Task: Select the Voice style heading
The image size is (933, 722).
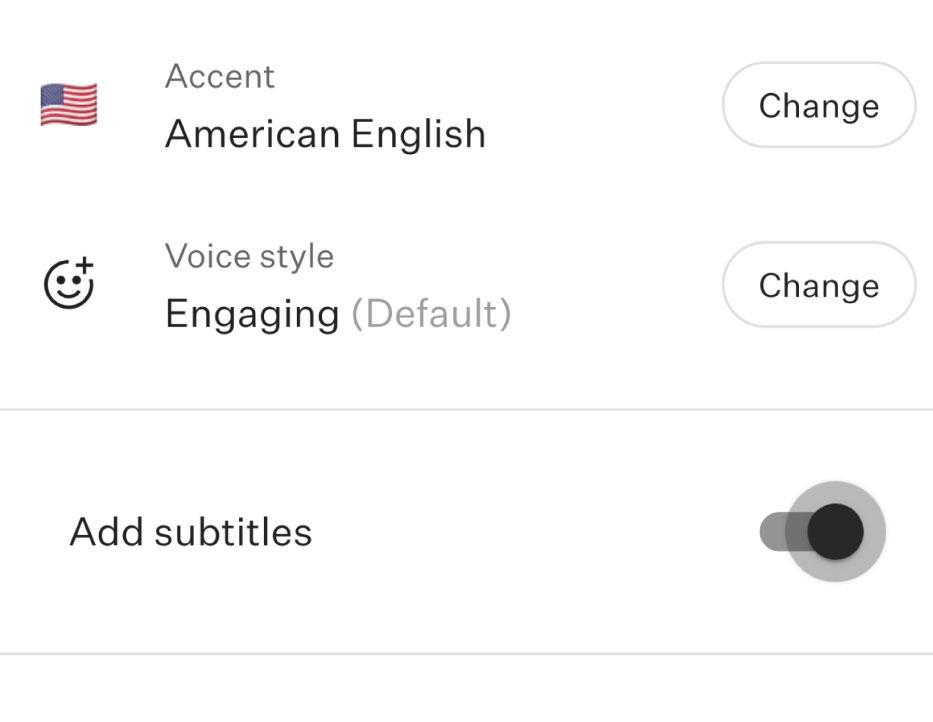Action: (x=249, y=256)
